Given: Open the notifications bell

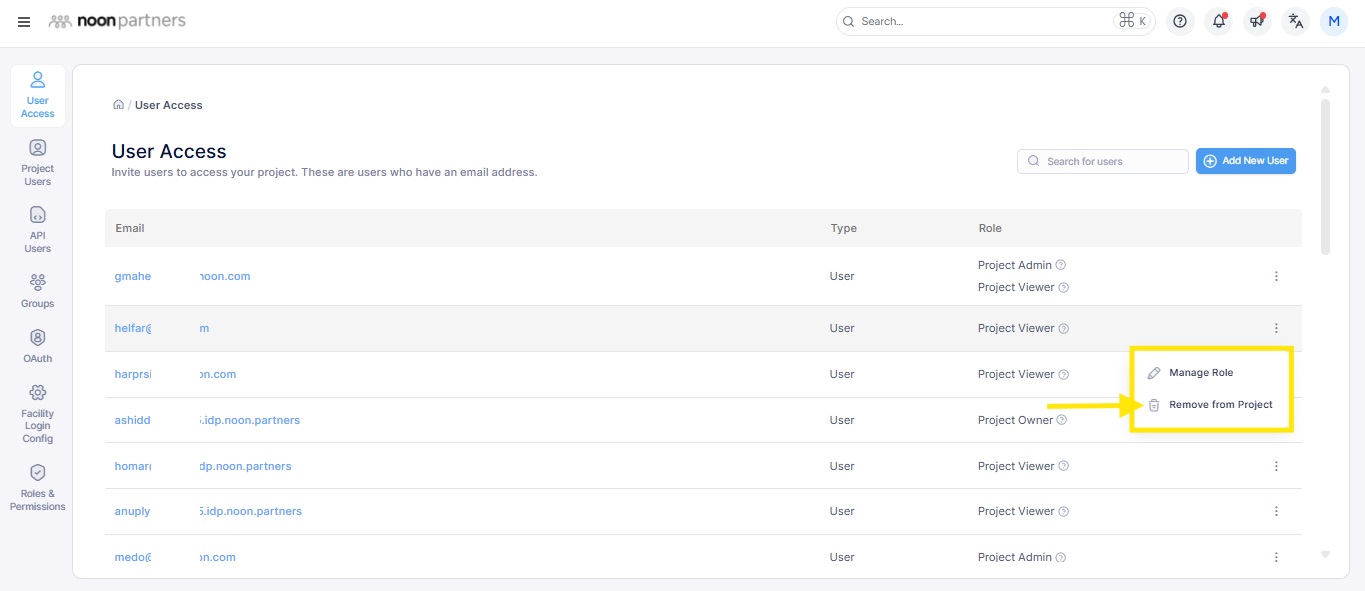Looking at the screenshot, I should coord(1218,21).
